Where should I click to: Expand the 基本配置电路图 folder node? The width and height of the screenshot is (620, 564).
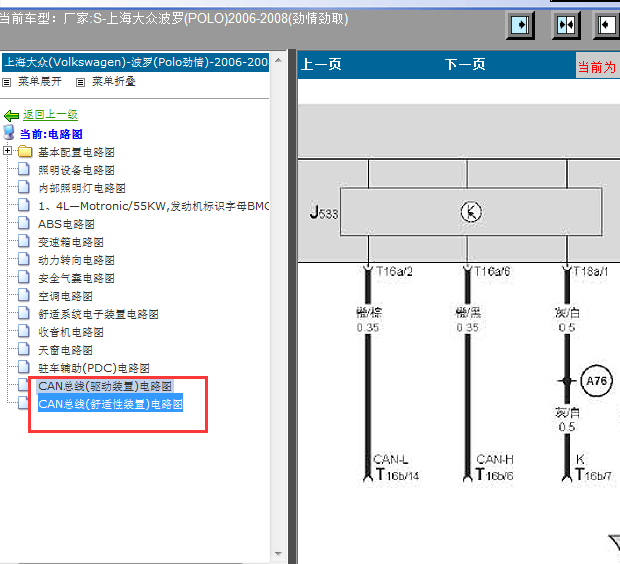pyautogui.click(x=7, y=151)
